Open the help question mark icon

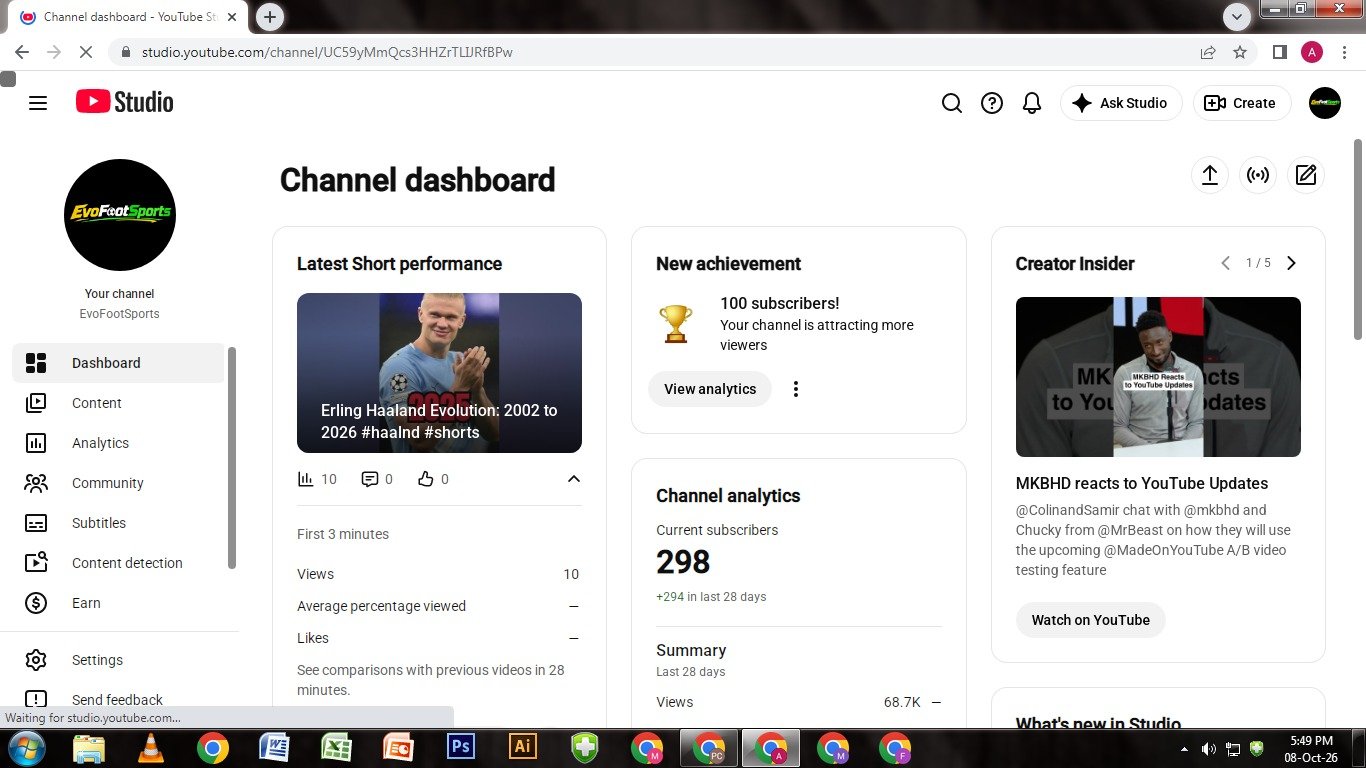click(x=992, y=103)
